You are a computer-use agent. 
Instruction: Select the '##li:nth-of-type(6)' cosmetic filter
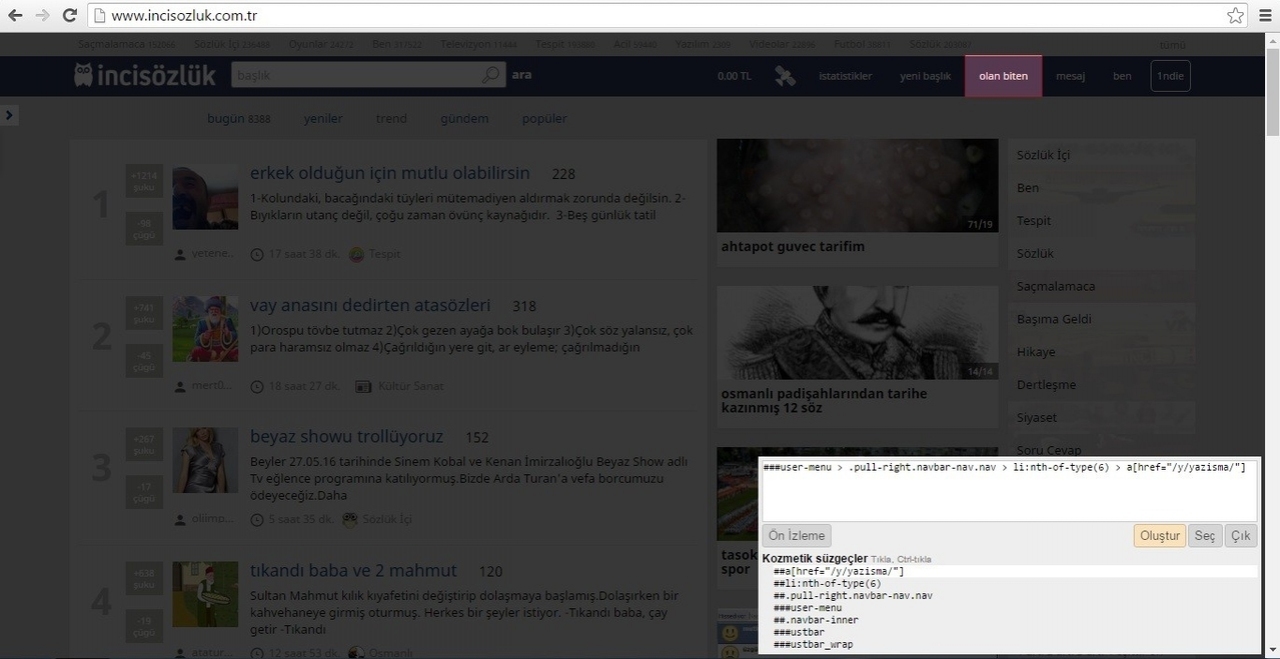[x=827, y=584]
